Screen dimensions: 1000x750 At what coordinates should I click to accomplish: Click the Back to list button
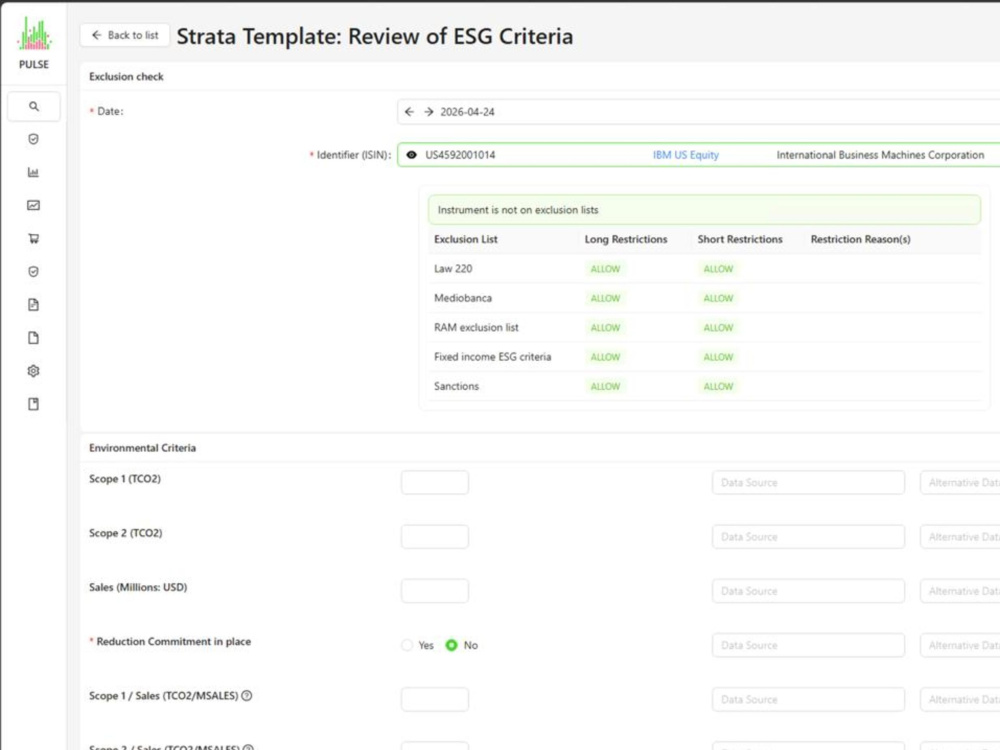coord(125,35)
